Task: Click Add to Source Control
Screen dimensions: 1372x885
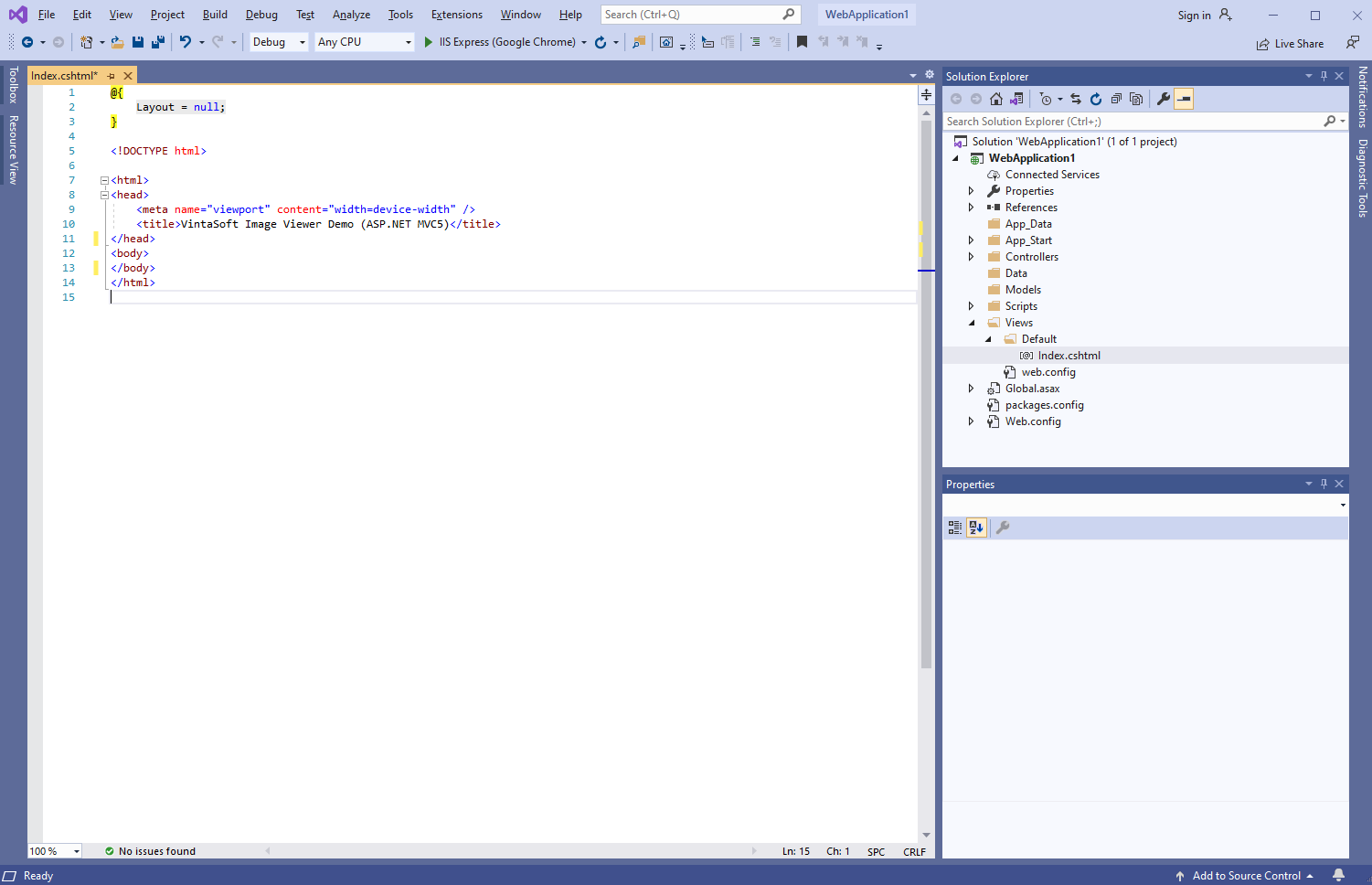Action: (1245, 875)
